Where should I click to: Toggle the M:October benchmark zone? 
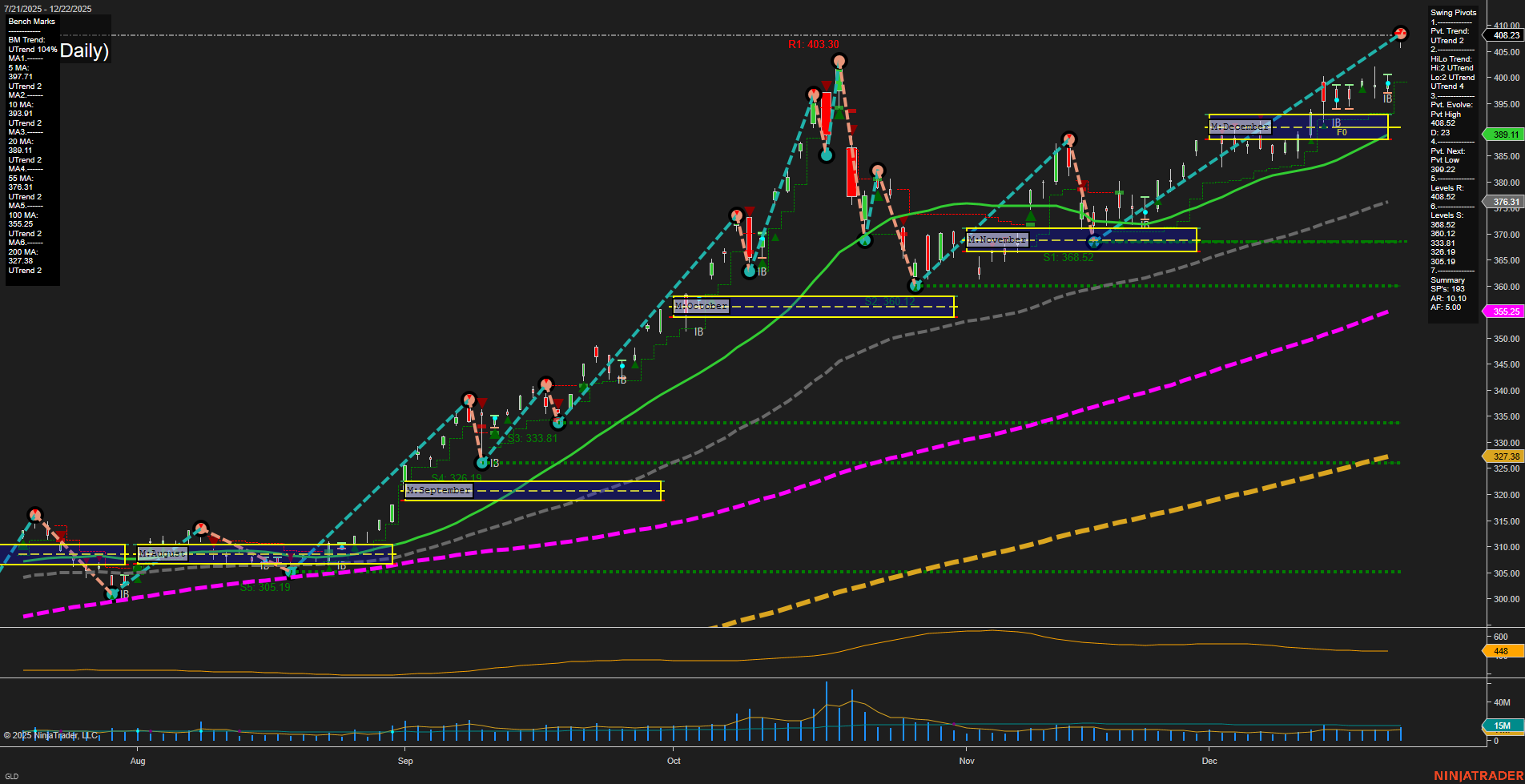click(701, 305)
